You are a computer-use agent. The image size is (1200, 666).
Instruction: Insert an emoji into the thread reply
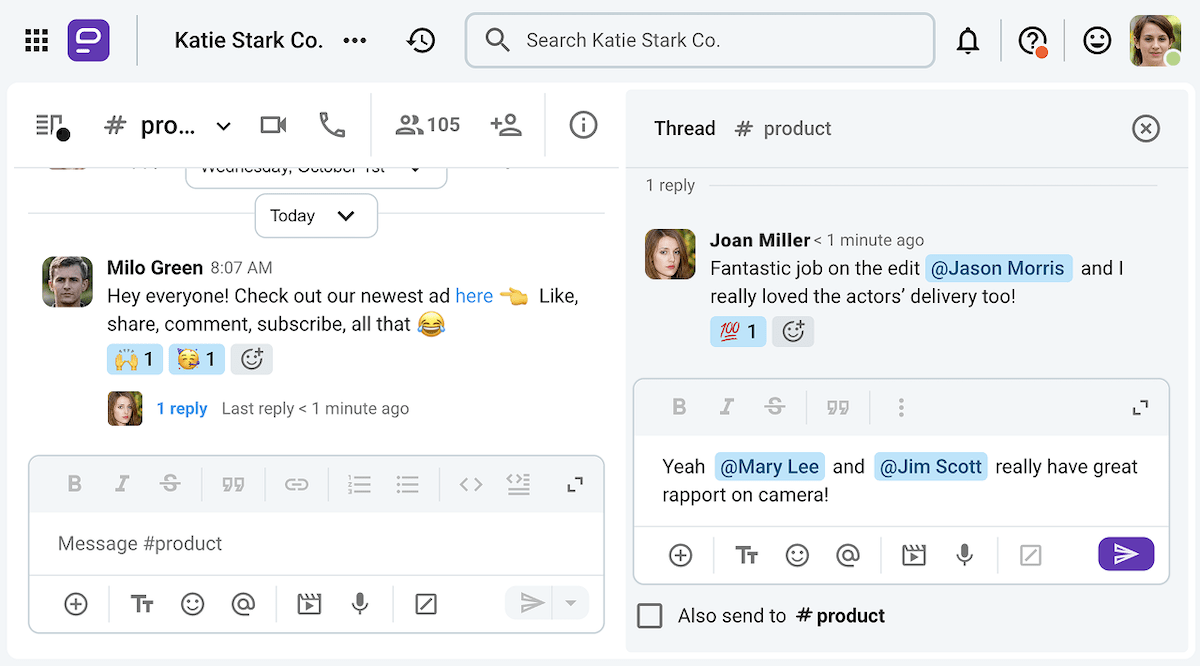[x=797, y=554]
